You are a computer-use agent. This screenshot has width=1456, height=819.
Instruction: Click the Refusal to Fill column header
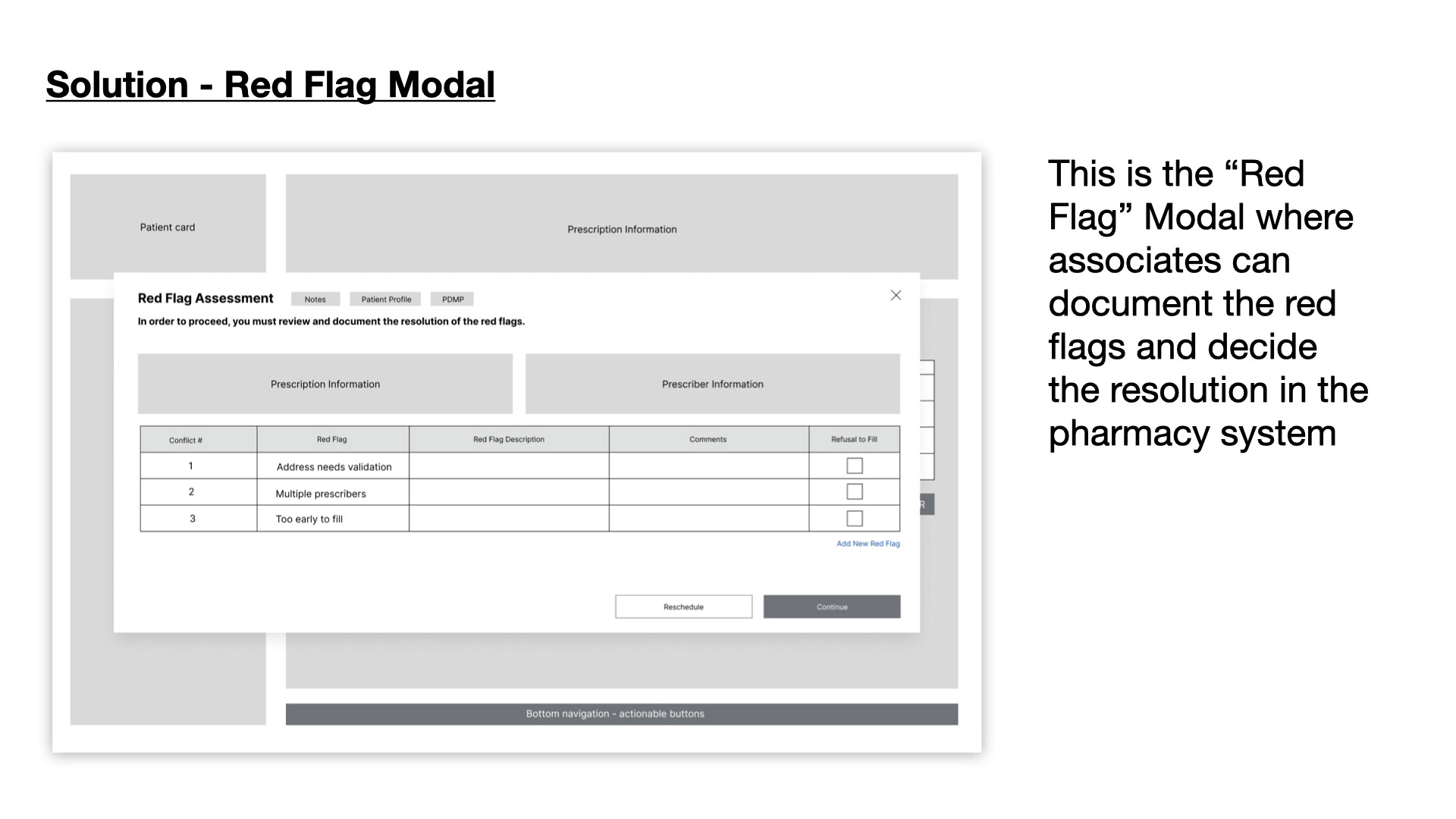(x=854, y=440)
